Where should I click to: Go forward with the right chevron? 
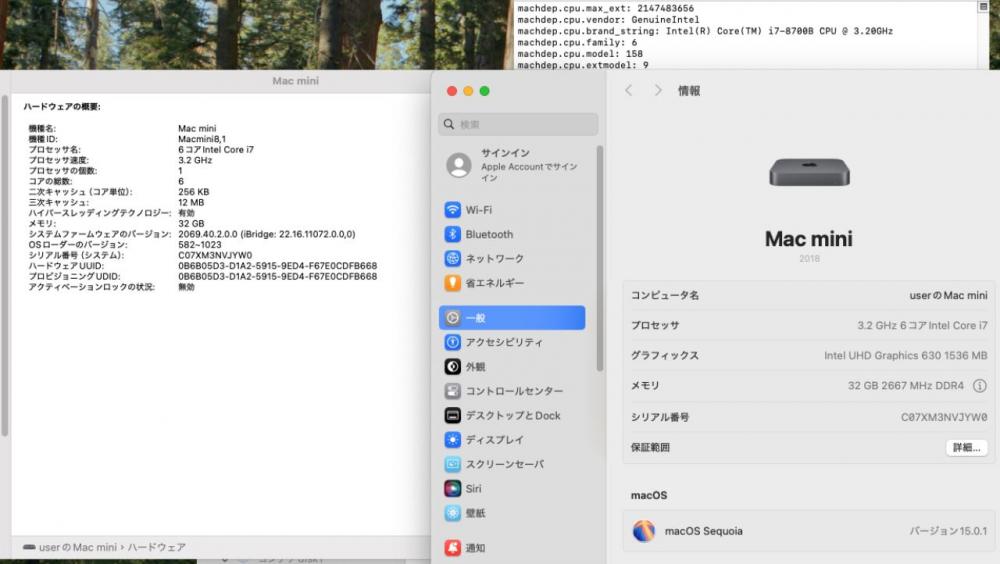[x=658, y=91]
